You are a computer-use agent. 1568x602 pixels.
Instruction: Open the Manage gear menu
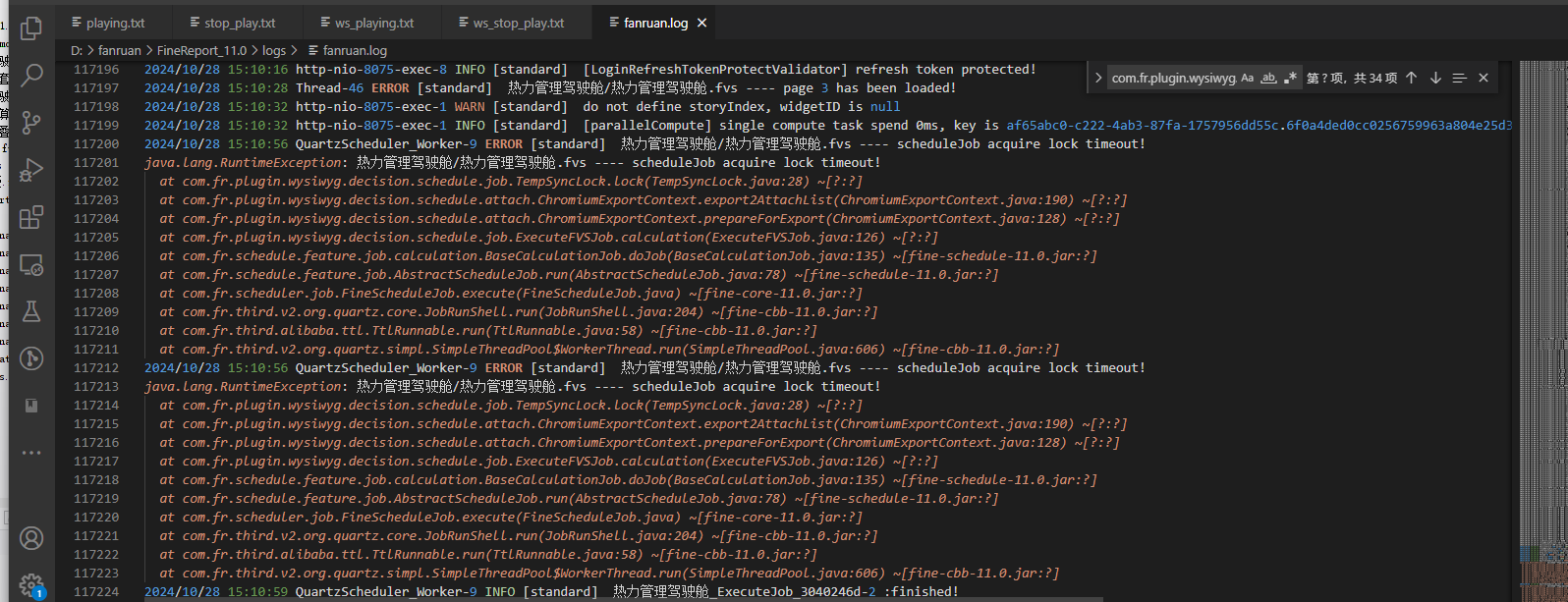click(31, 584)
